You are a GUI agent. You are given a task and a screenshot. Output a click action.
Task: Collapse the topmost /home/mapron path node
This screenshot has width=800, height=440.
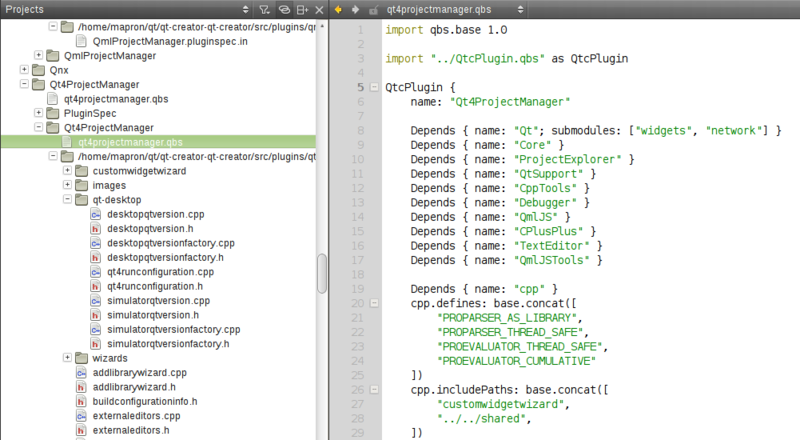coord(53,26)
